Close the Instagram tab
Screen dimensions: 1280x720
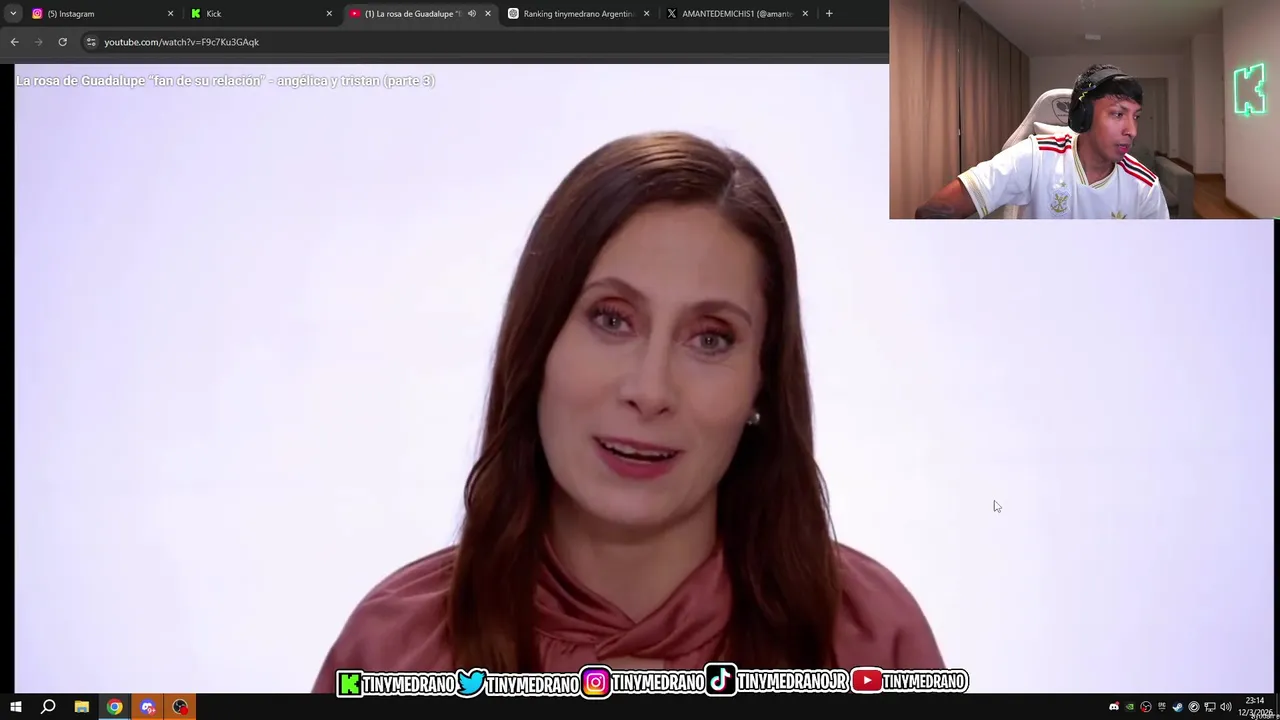170,13
